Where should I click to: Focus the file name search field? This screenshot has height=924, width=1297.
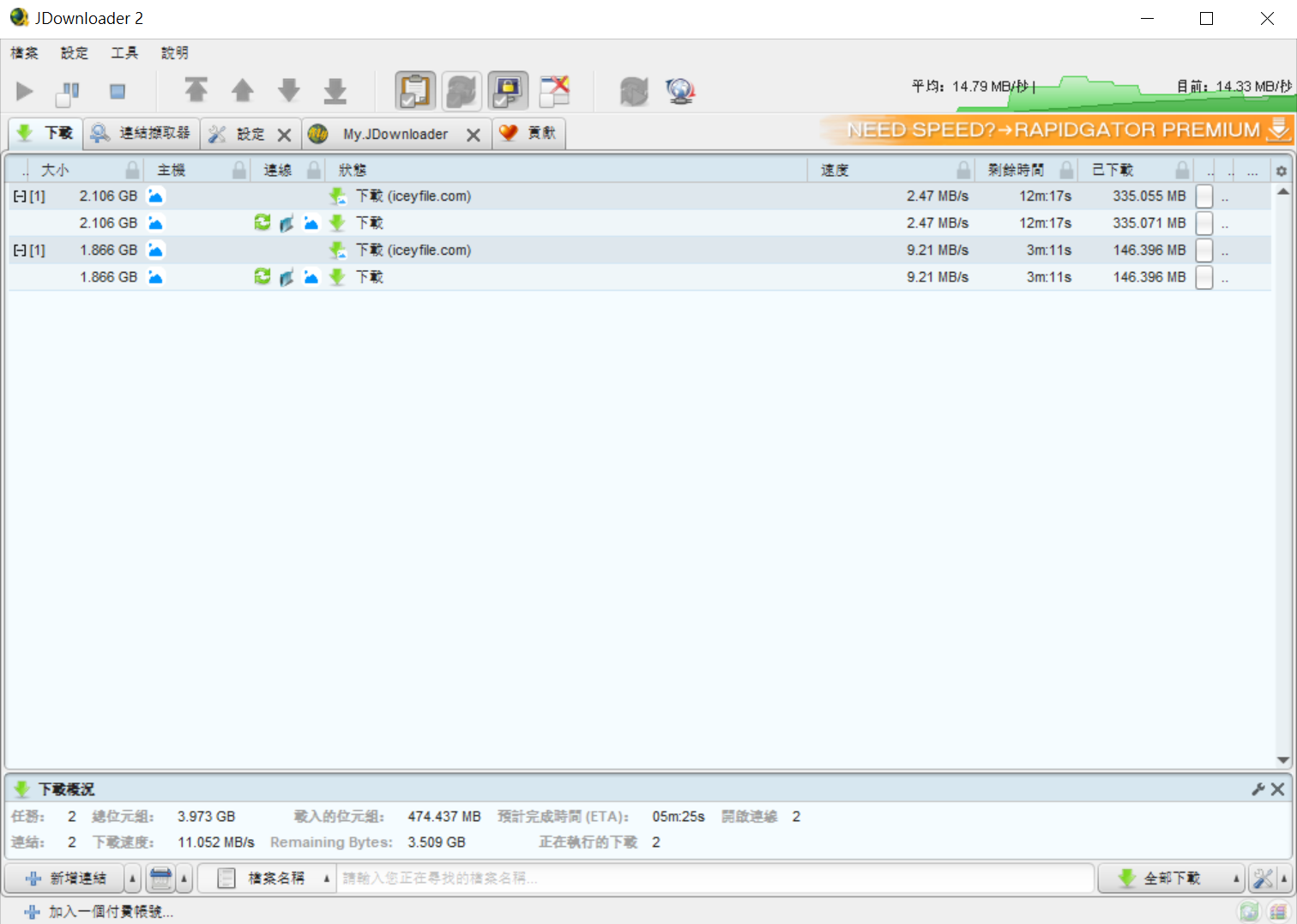(x=715, y=879)
